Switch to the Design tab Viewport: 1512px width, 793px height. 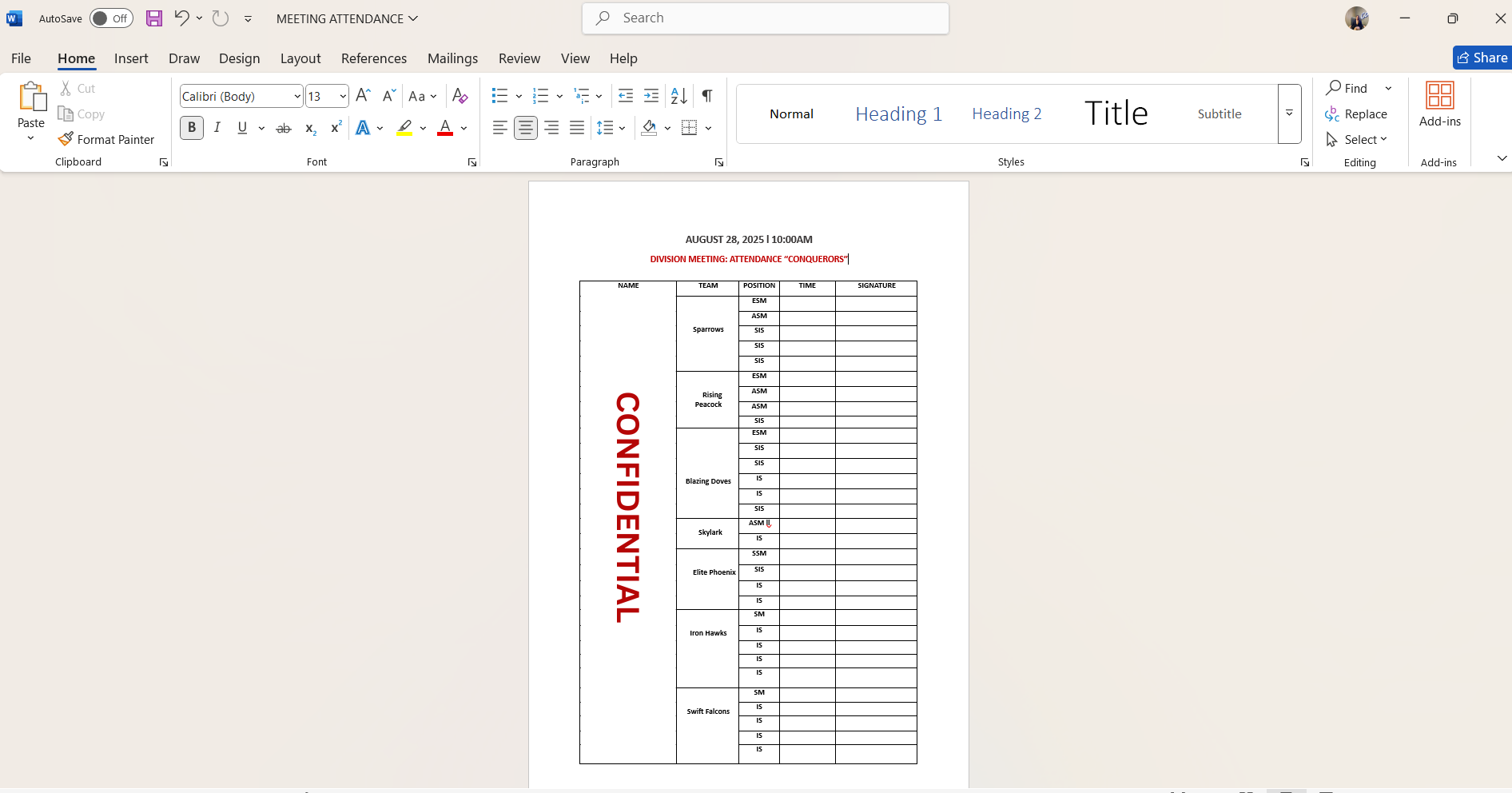[x=240, y=58]
